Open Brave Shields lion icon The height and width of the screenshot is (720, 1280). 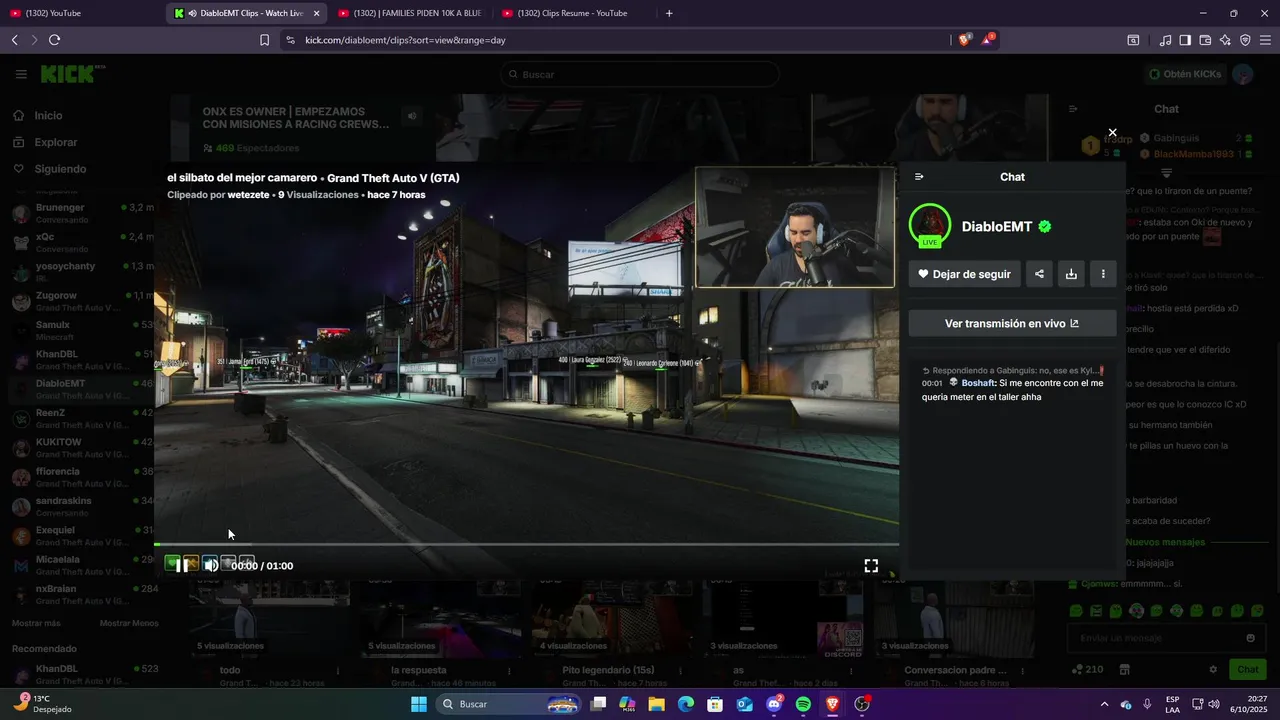click(964, 40)
